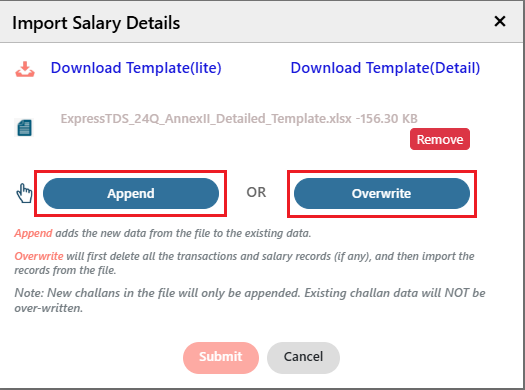The image size is (525, 390).
Task: Click the 'adds the new data' explanation sentence
Action: 183,233
